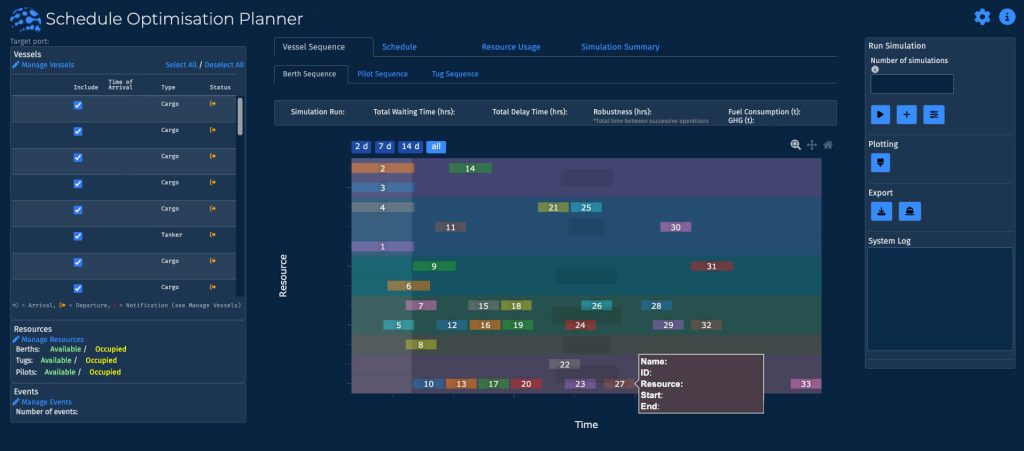Click the ship export icon
The width and height of the screenshot is (1024, 451).
[909, 211]
